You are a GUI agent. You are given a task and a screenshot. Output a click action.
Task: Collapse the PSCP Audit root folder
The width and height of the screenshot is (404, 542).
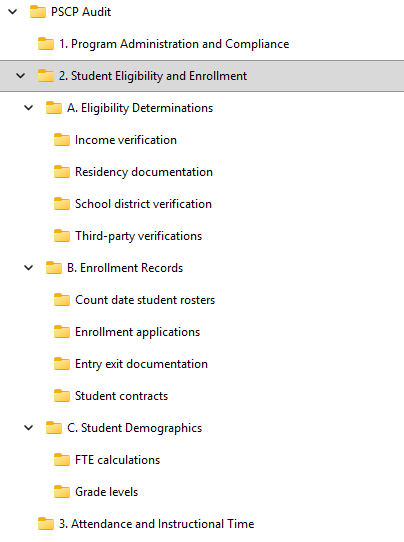13,12
